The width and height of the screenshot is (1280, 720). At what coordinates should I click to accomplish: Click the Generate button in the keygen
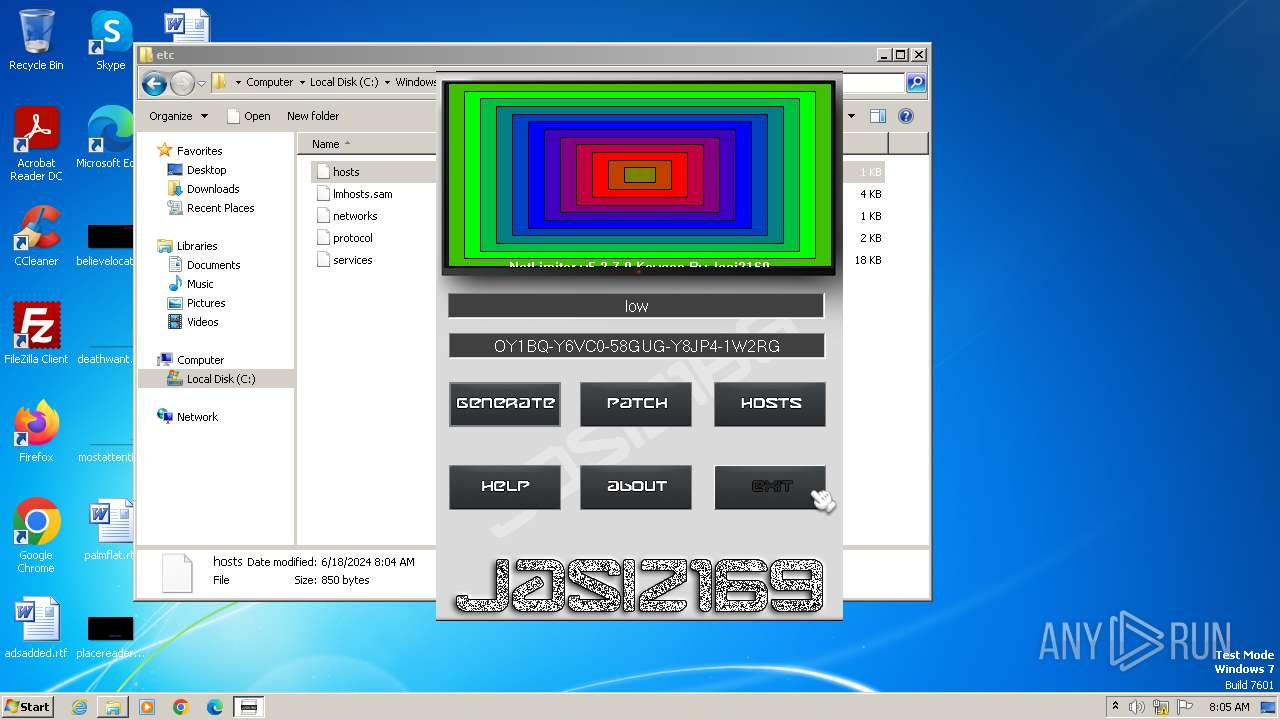[505, 404]
